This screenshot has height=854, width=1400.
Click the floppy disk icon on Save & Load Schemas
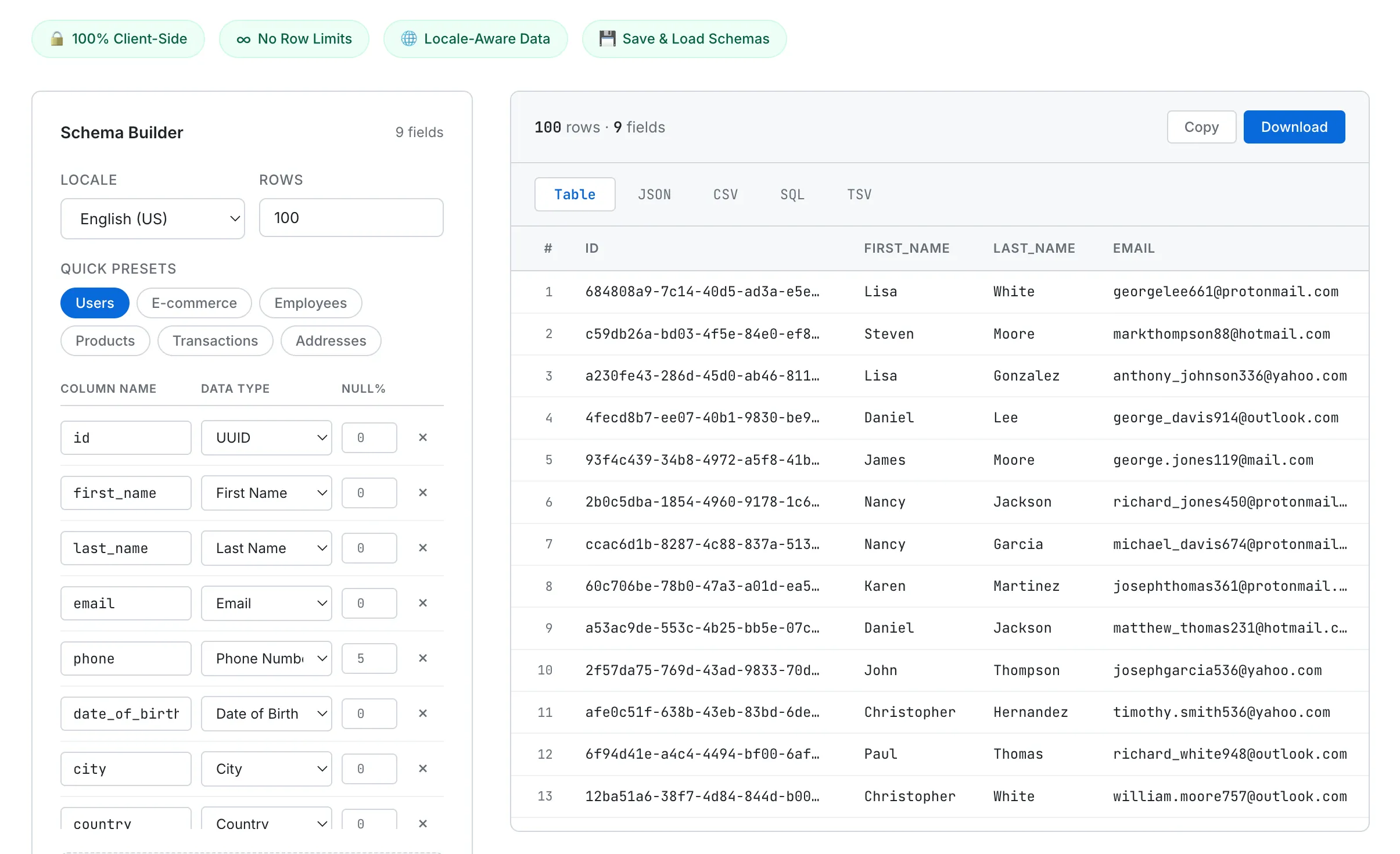(607, 38)
